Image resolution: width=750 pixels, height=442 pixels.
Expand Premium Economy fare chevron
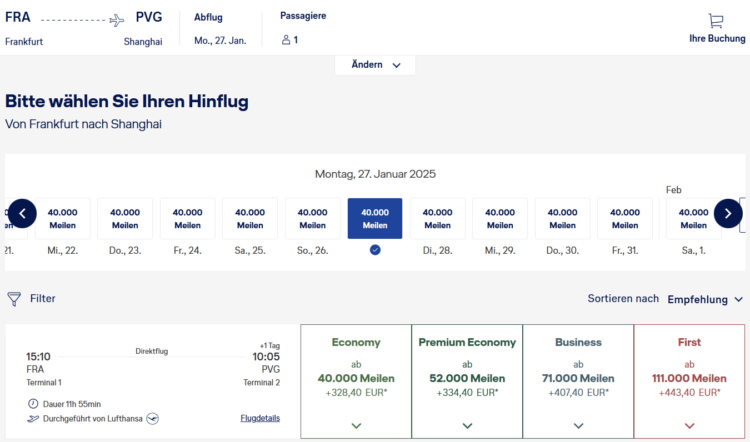(467, 426)
